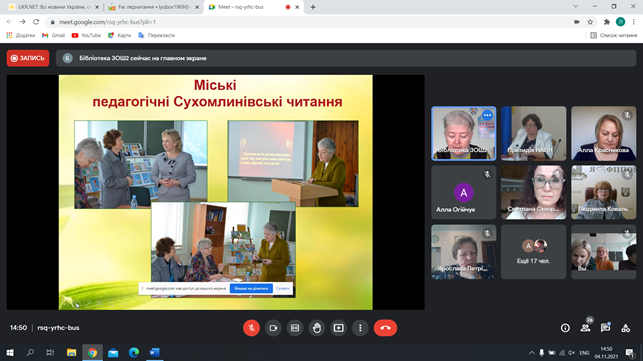This screenshot has width=643, height=361.
Task: Open meeting details info icon
Action: pos(565,328)
